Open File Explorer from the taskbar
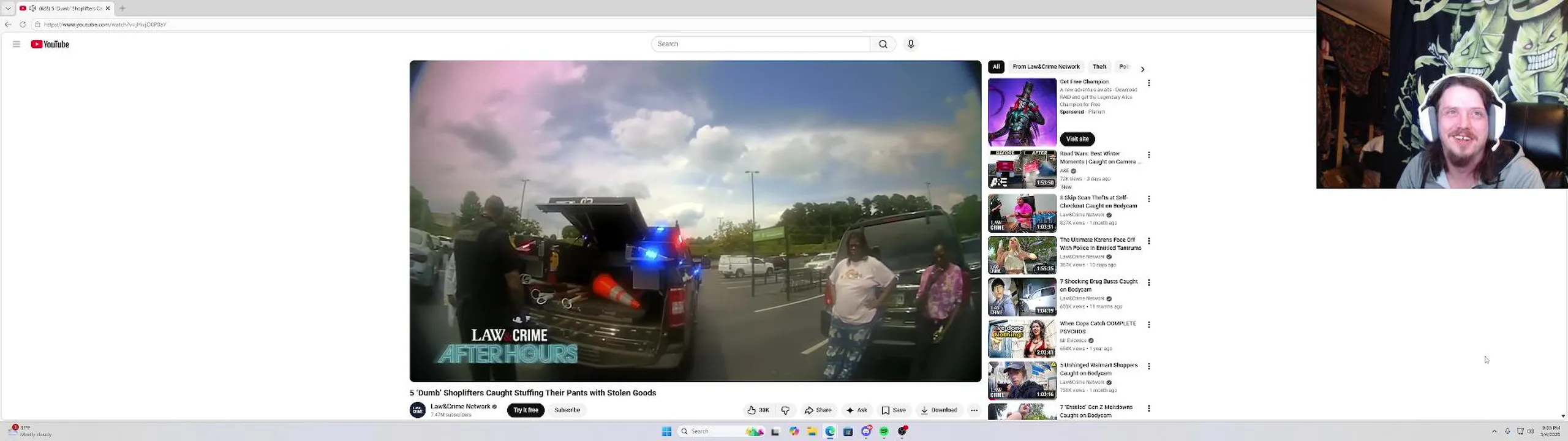The image size is (1568, 441). (x=812, y=431)
